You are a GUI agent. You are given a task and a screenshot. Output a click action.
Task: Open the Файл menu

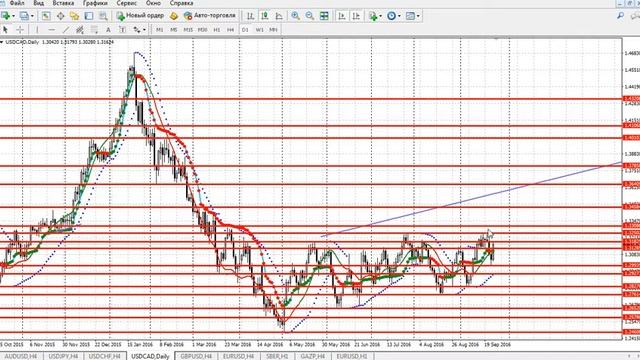[x=17, y=3]
